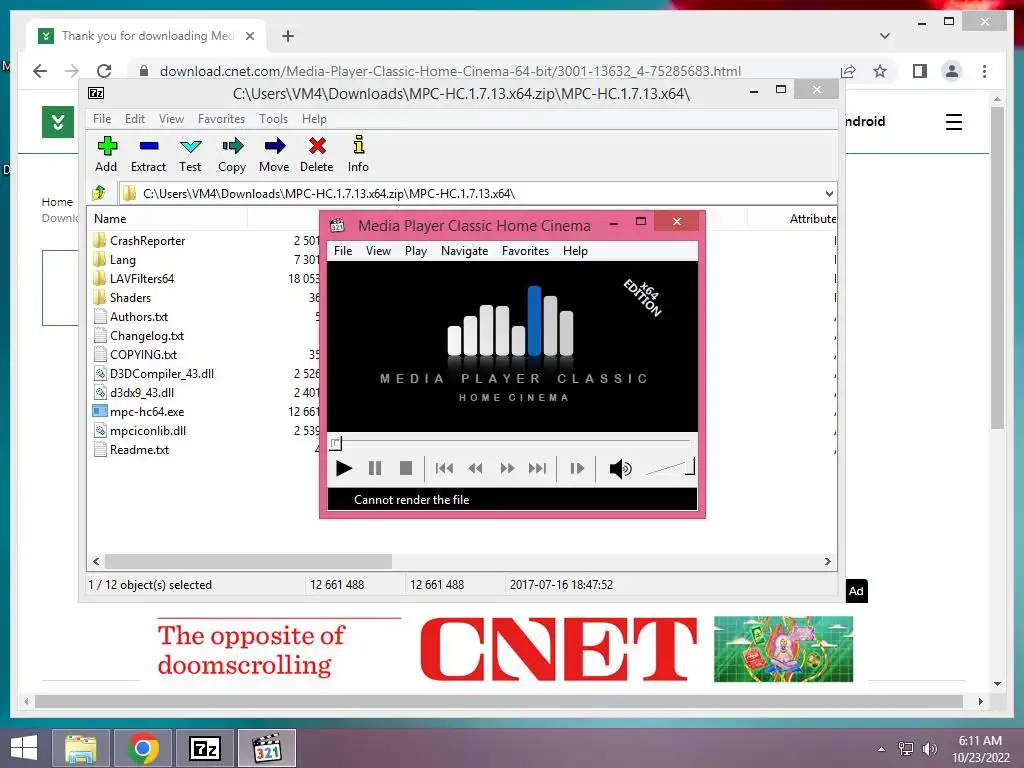Step forward one frame in MPC

pyautogui.click(x=577, y=468)
